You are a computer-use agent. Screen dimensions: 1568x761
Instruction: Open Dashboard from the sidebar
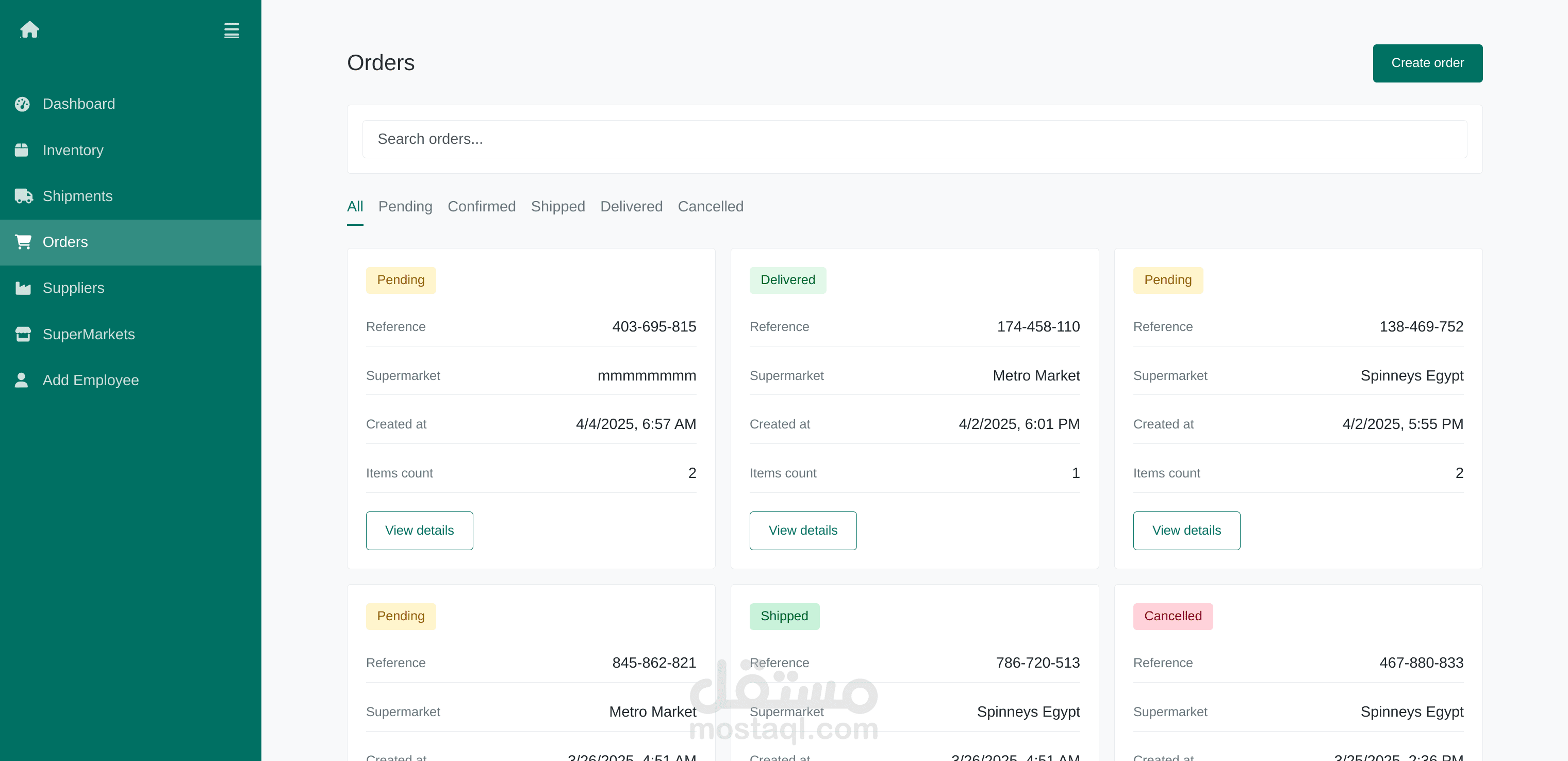click(x=130, y=104)
